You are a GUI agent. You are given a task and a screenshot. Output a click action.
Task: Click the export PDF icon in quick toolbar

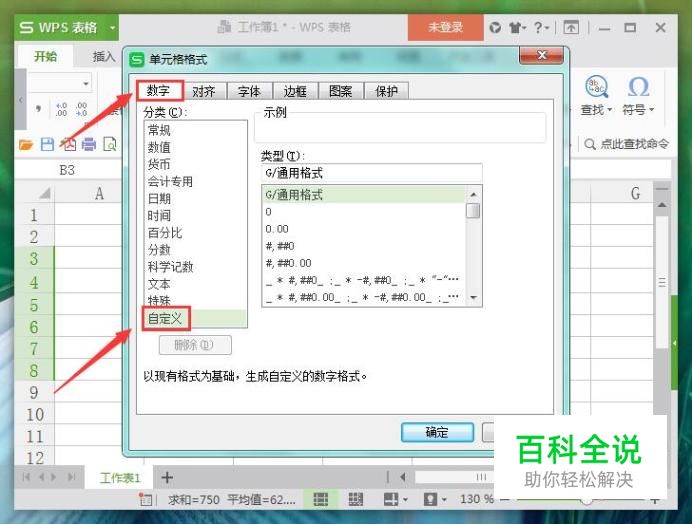click(x=68, y=144)
